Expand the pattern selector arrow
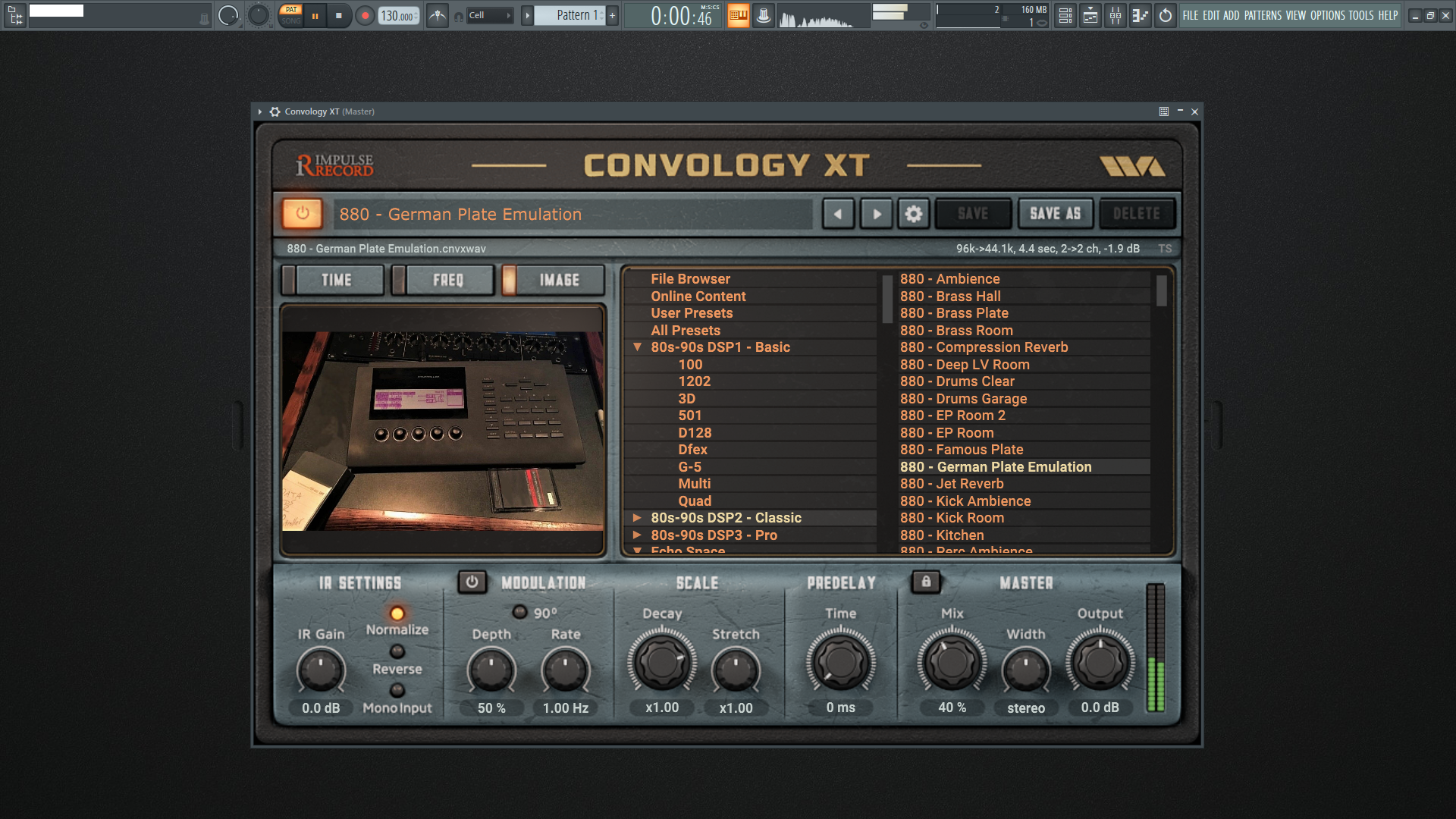1456x819 pixels. tap(528, 15)
